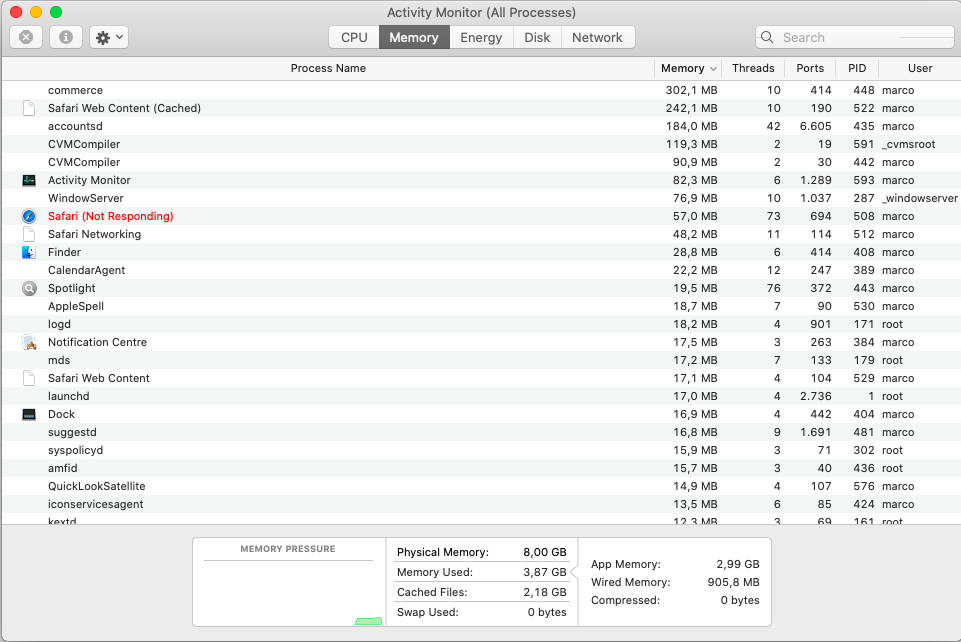961x642 pixels.
Task: Switch to the CPU tab
Action: click(354, 37)
